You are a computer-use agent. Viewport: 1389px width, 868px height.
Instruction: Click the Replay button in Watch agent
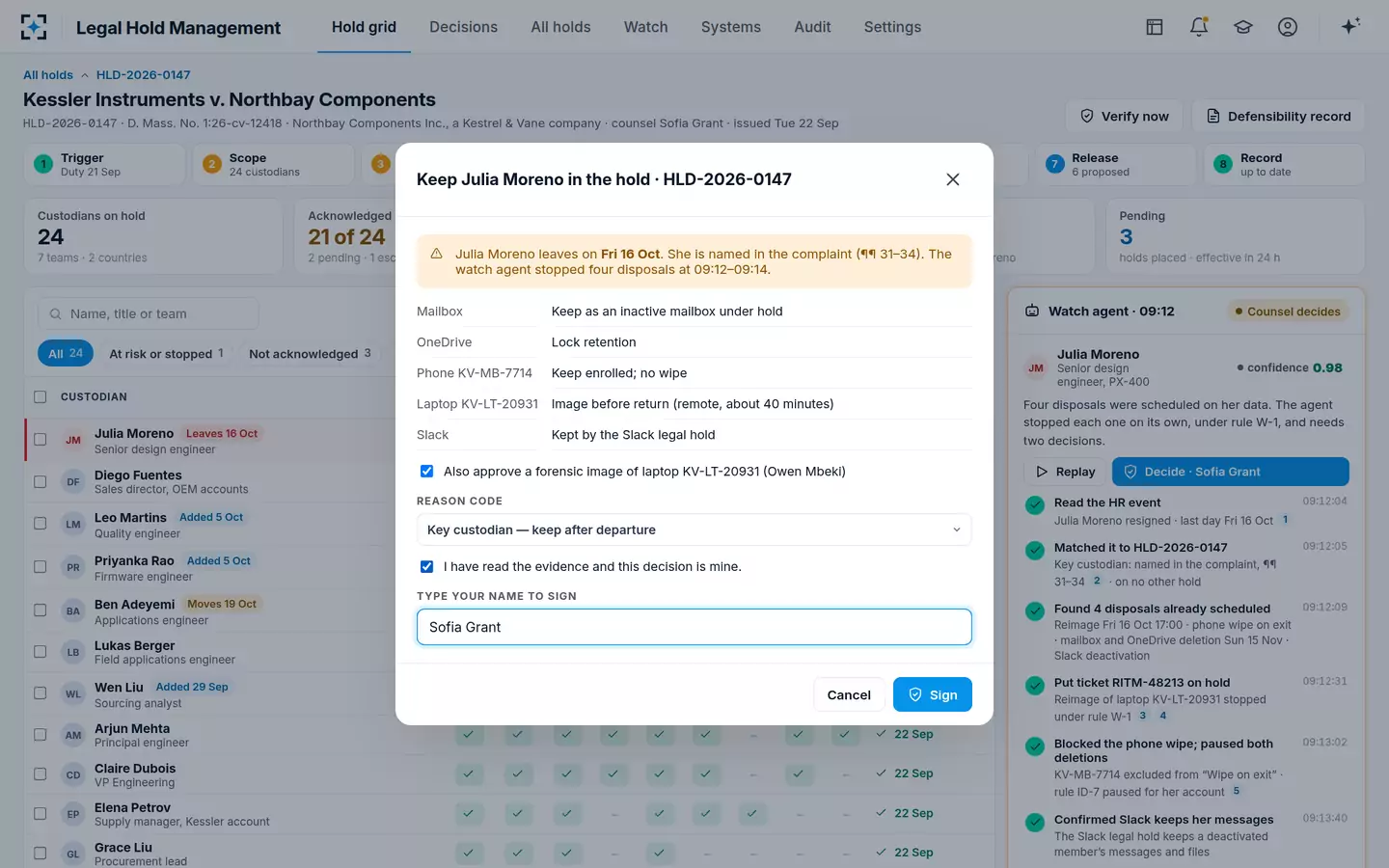point(1065,472)
